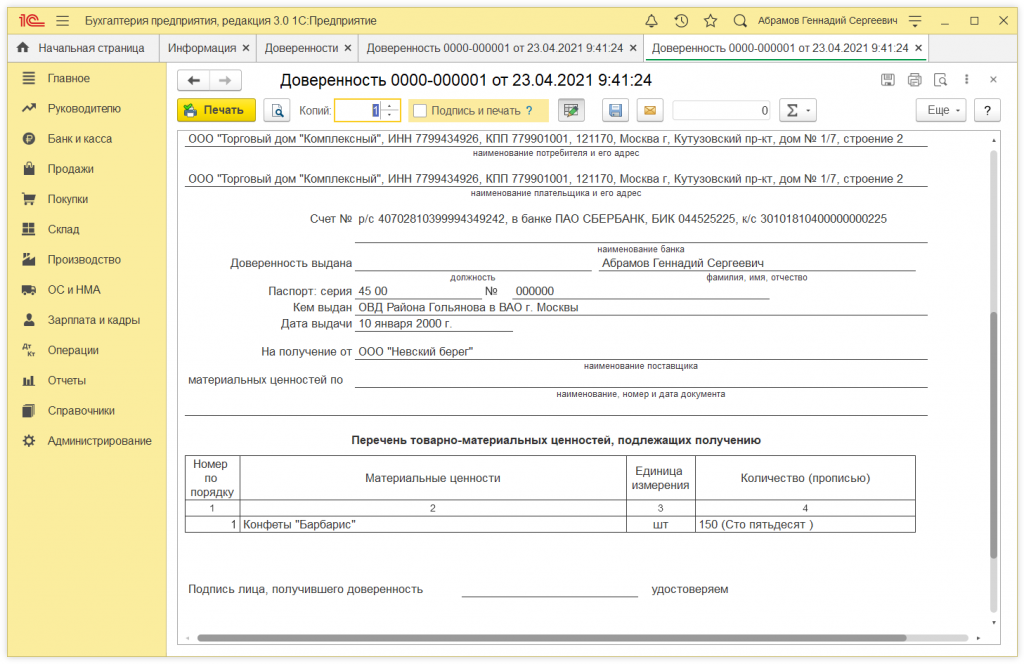Click the horizontal scrollbar of the document
This screenshot has width=1024, height=664.
550,637
